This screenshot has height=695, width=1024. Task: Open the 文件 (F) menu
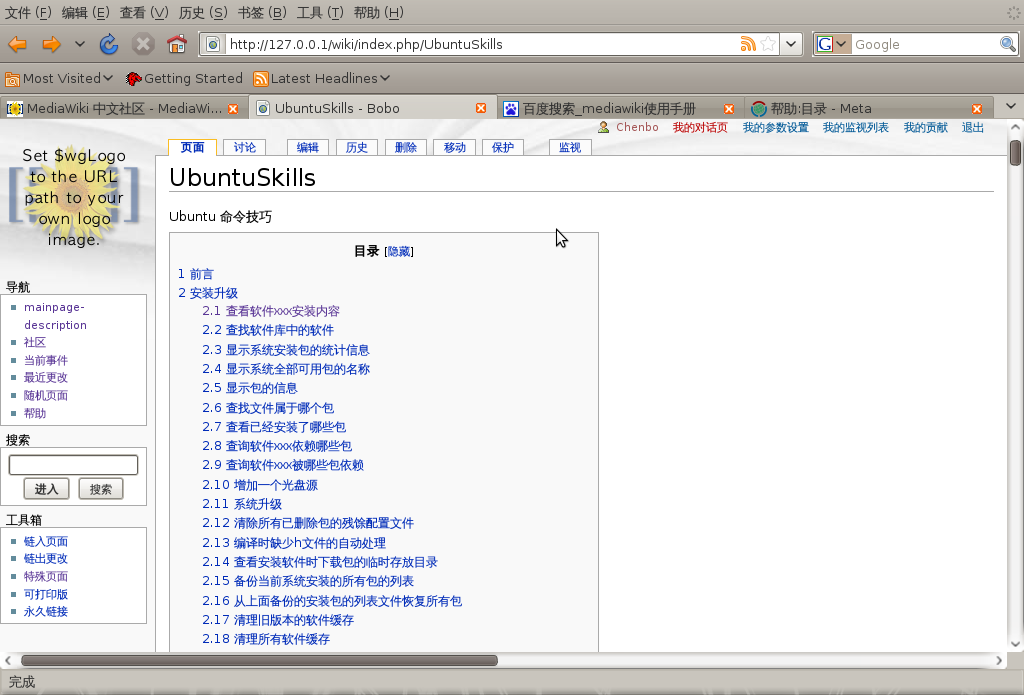28,12
